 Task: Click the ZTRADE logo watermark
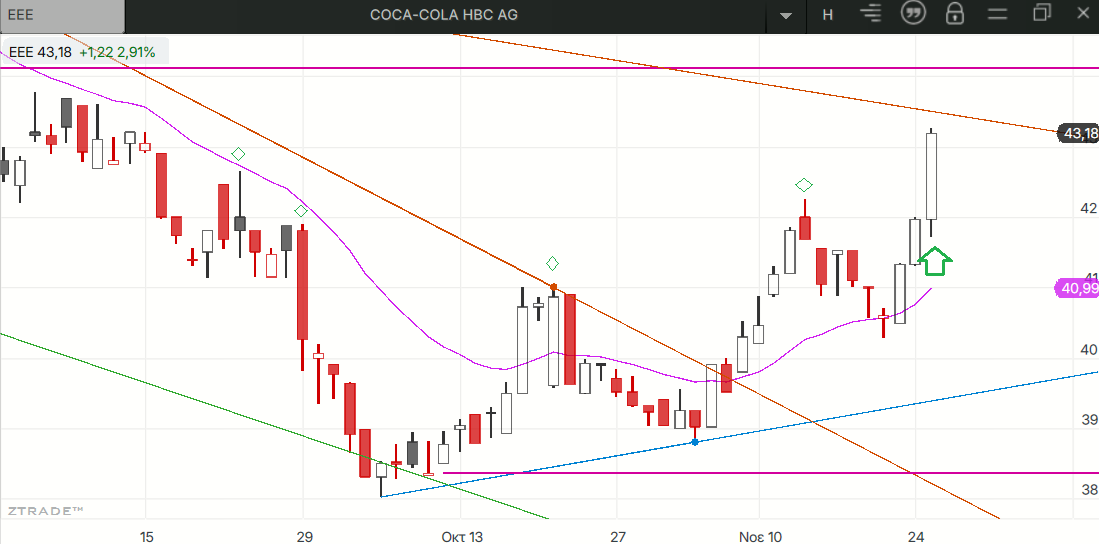(46, 511)
